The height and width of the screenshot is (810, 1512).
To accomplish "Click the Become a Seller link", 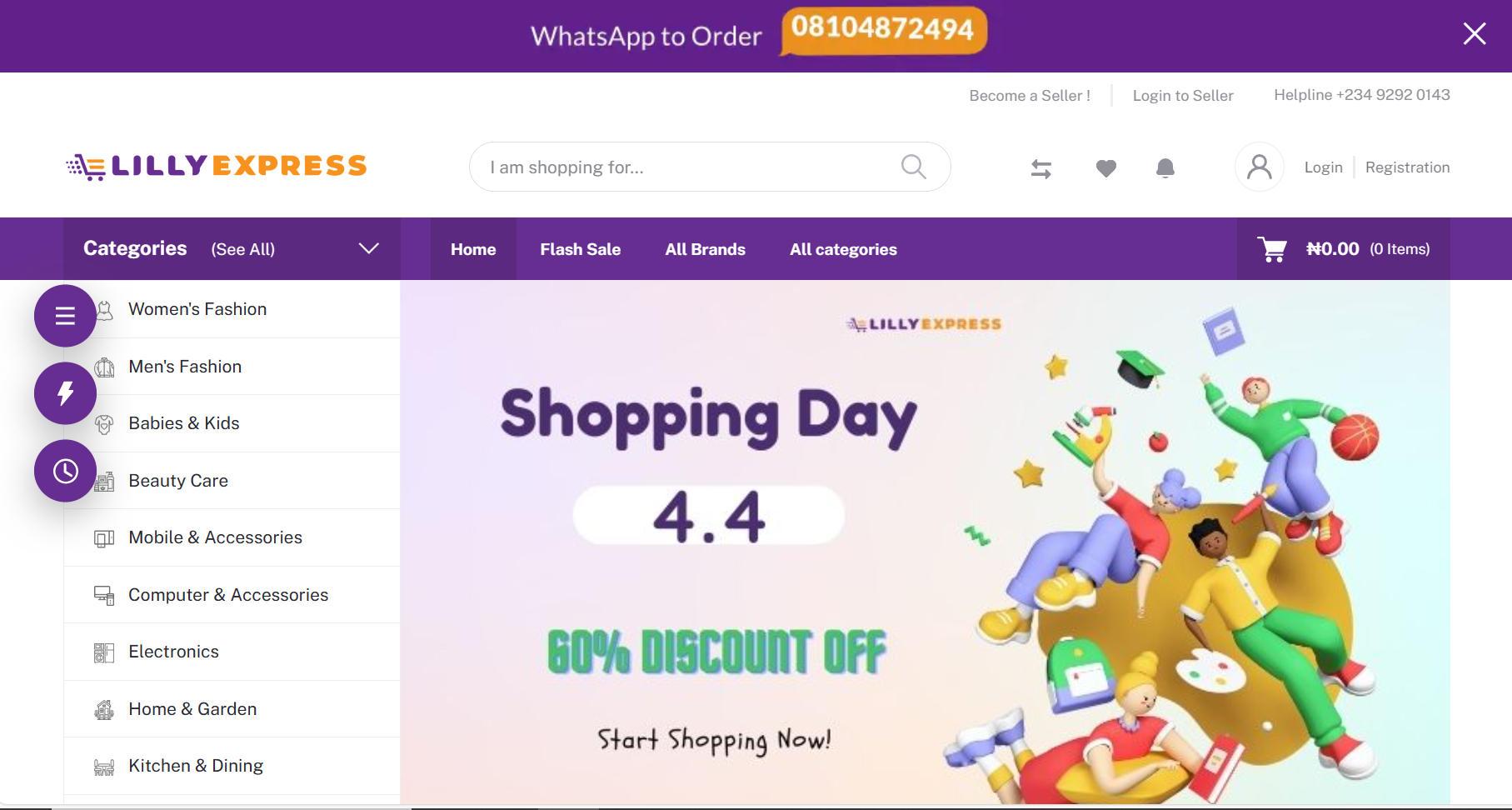I will click(1030, 96).
